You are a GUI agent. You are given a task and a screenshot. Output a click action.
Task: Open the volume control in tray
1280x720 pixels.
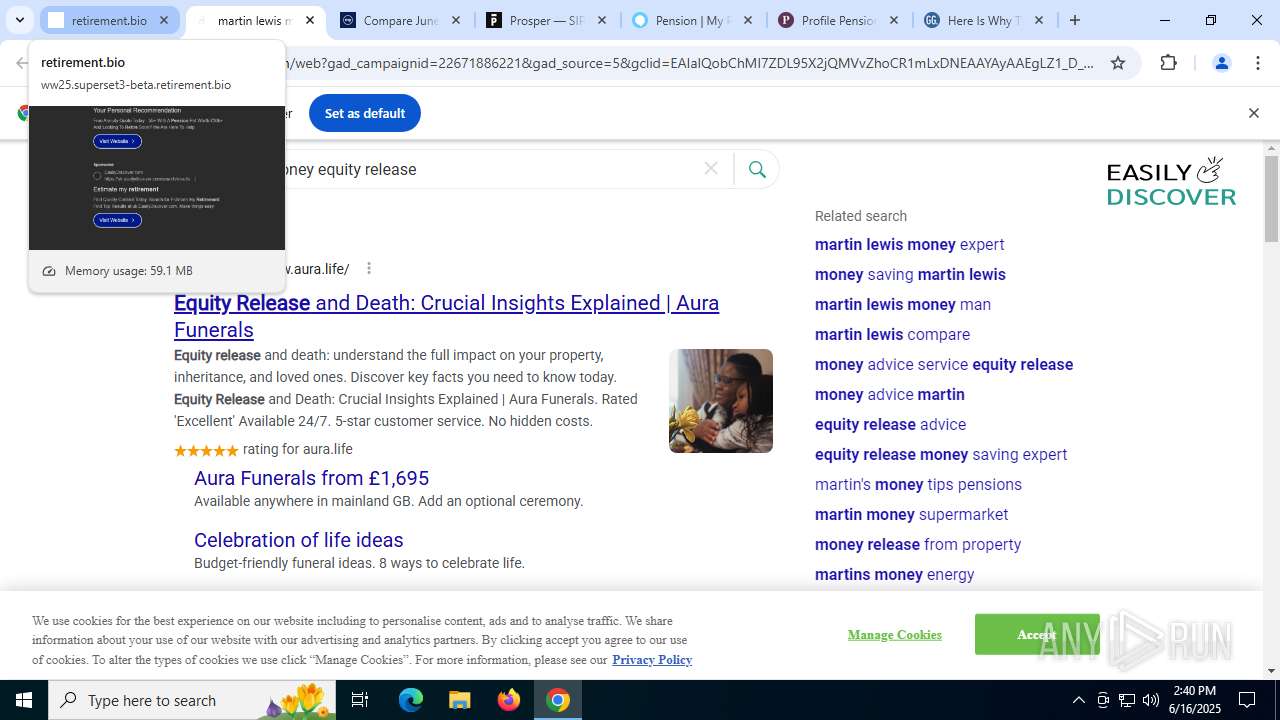pos(1151,700)
